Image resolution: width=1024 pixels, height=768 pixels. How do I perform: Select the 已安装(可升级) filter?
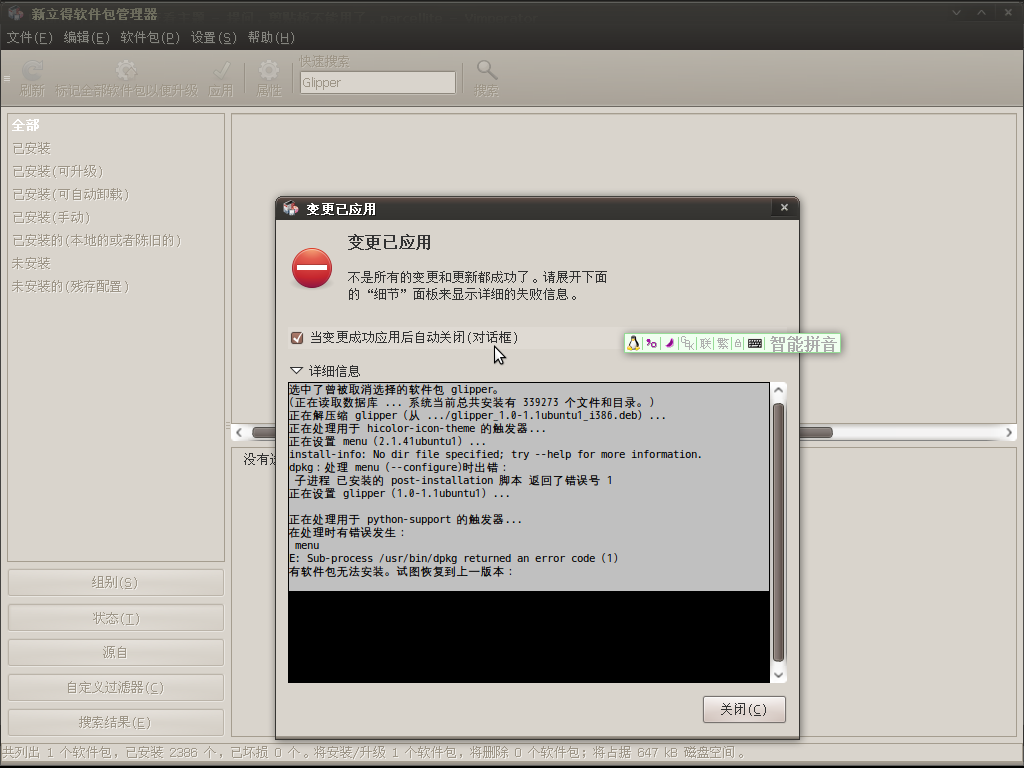click(x=116, y=171)
